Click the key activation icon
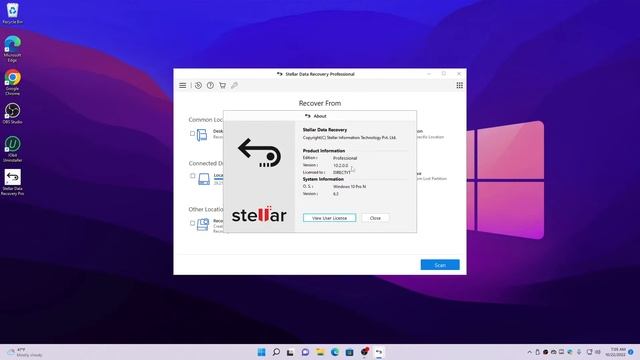Image resolution: width=640 pixels, height=360 pixels. (x=234, y=85)
